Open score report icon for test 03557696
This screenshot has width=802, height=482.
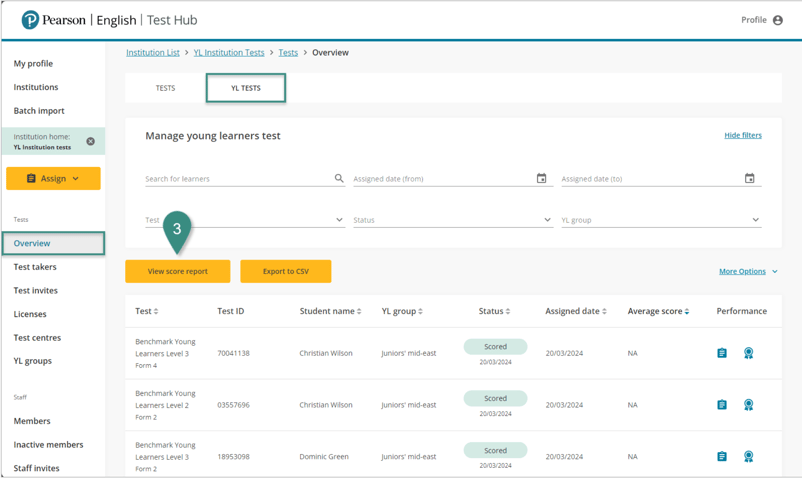[722, 405]
